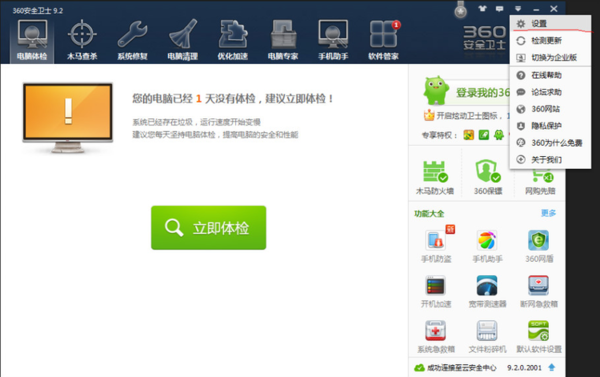Click the blue upgrade arrow near version number

coord(551,367)
